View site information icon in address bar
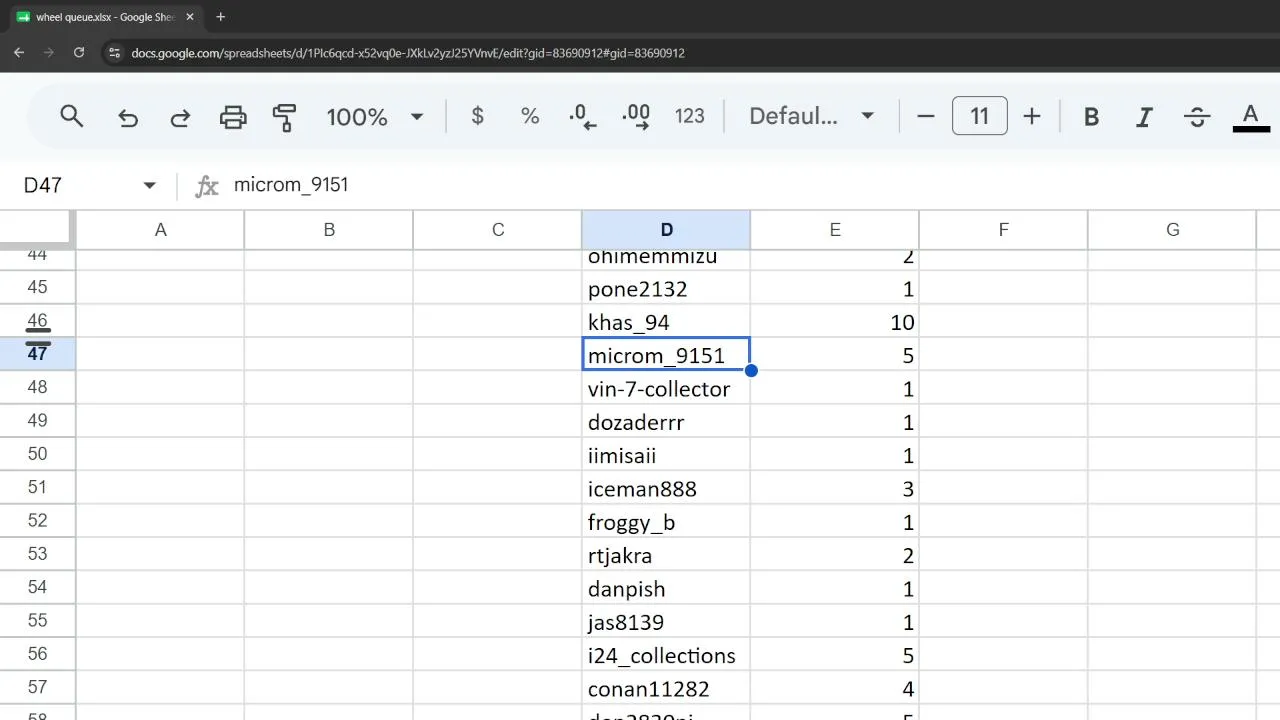1280x720 pixels. tap(114, 53)
